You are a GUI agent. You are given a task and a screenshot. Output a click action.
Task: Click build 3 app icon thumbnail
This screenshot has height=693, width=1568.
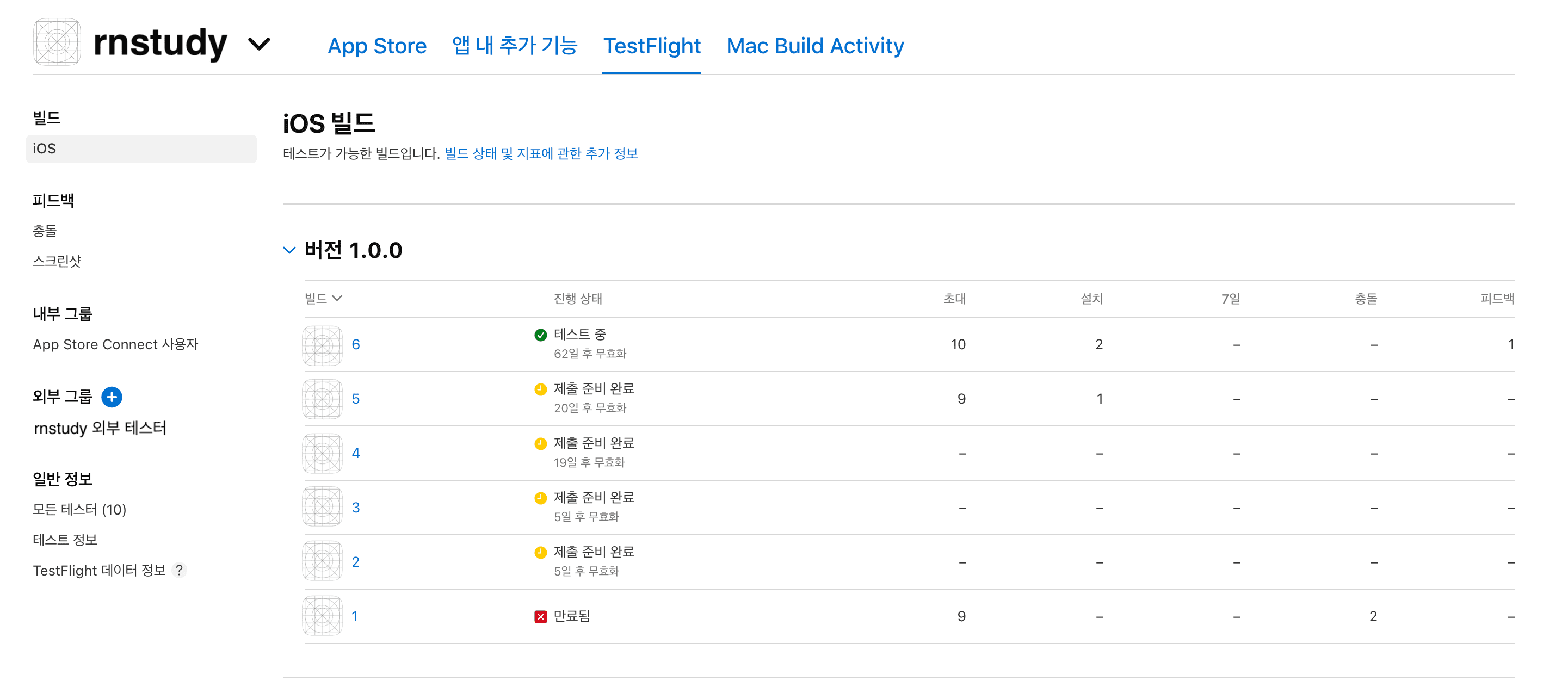322,508
